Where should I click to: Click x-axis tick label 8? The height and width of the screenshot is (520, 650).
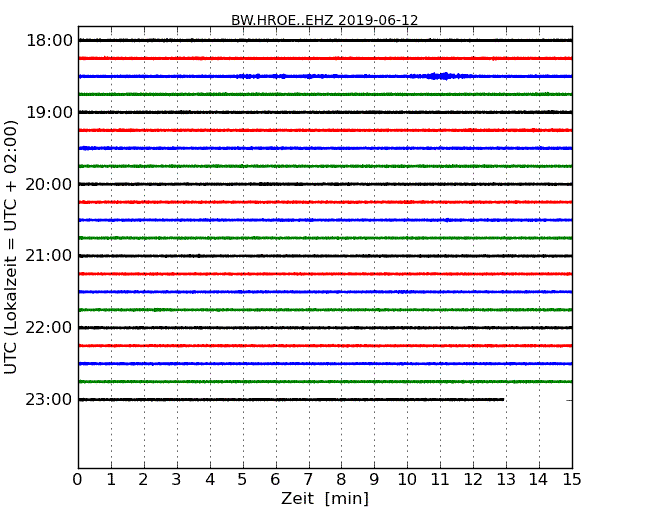(x=341, y=480)
